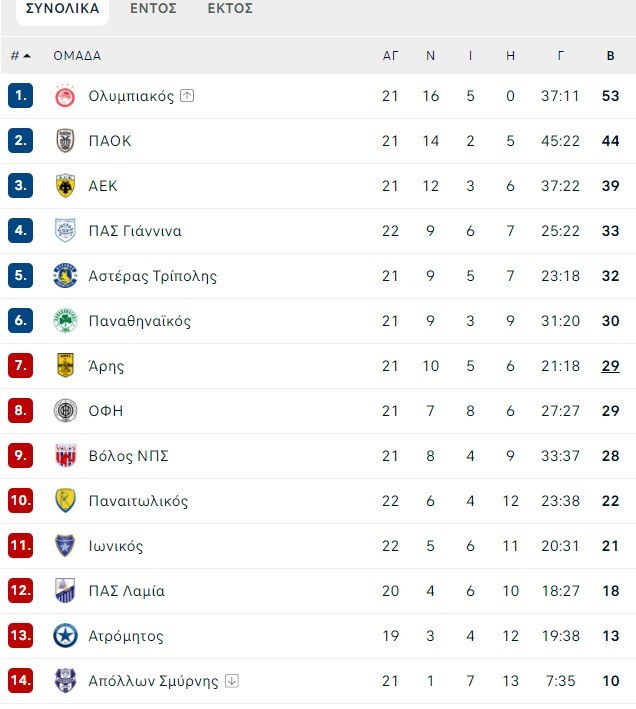Switch to the ΕΚΤΟΣ tab

point(230,9)
